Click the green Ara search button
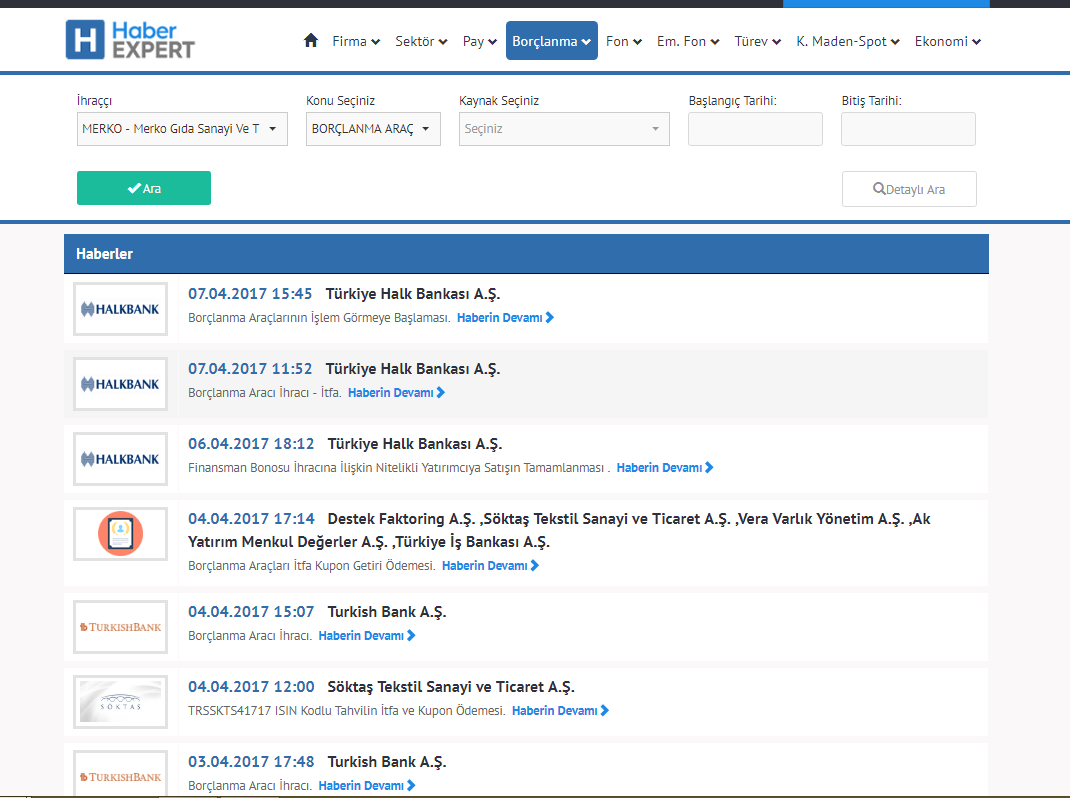The height and width of the screenshot is (798, 1070). [x=144, y=188]
